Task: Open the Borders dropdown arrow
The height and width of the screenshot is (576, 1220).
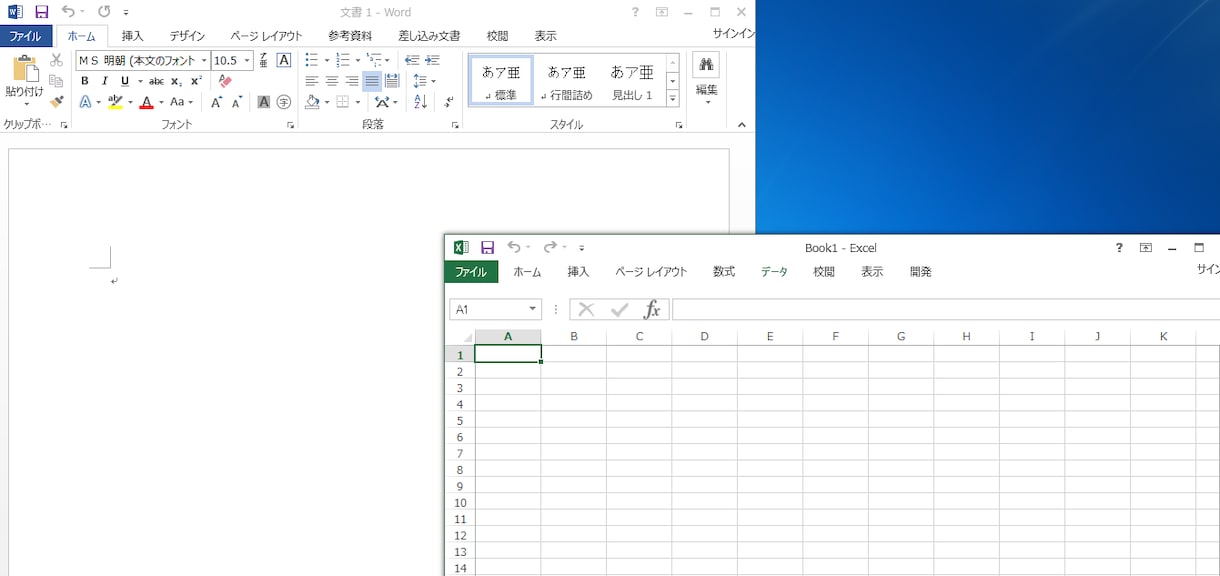Action: (358, 102)
